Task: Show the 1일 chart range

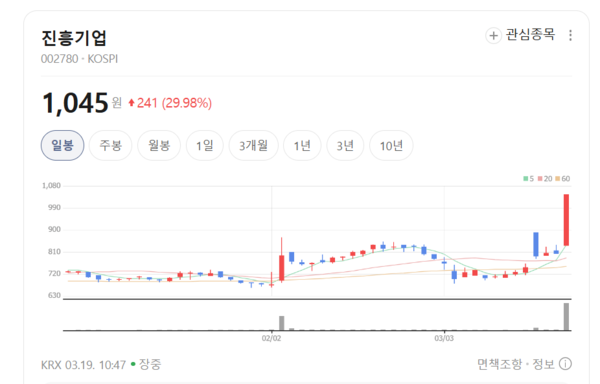Action: click(205, 145)
